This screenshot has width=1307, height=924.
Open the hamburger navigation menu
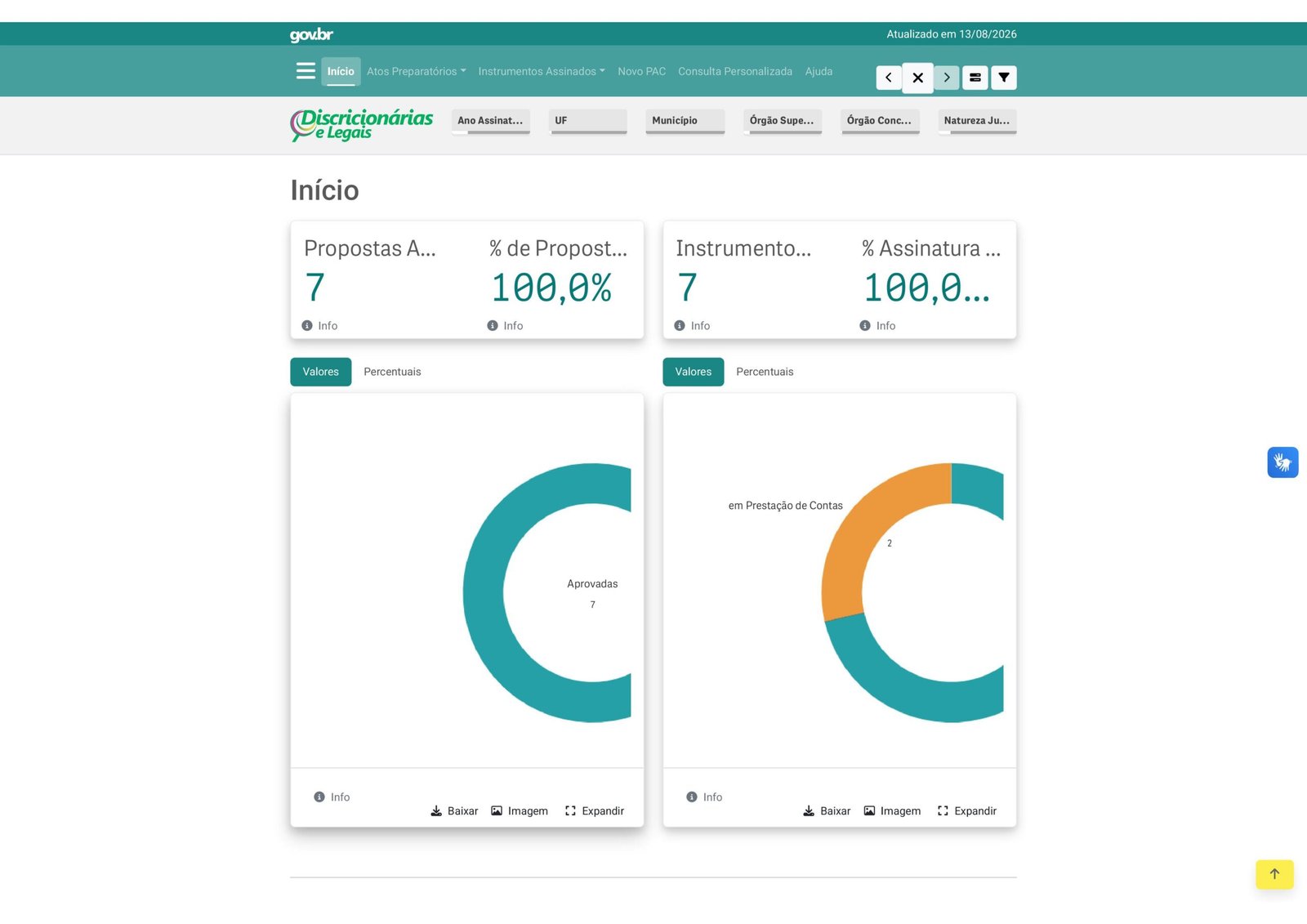tap(306, 71)
